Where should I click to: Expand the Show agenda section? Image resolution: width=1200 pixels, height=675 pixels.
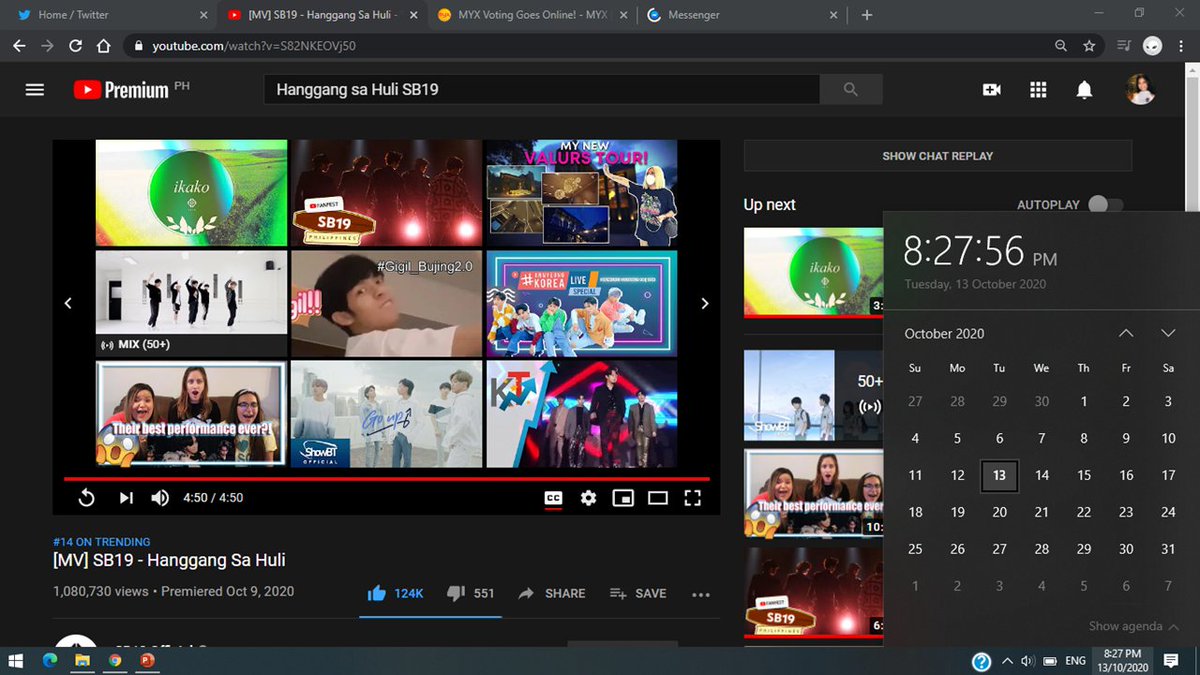click(1134, 626)
